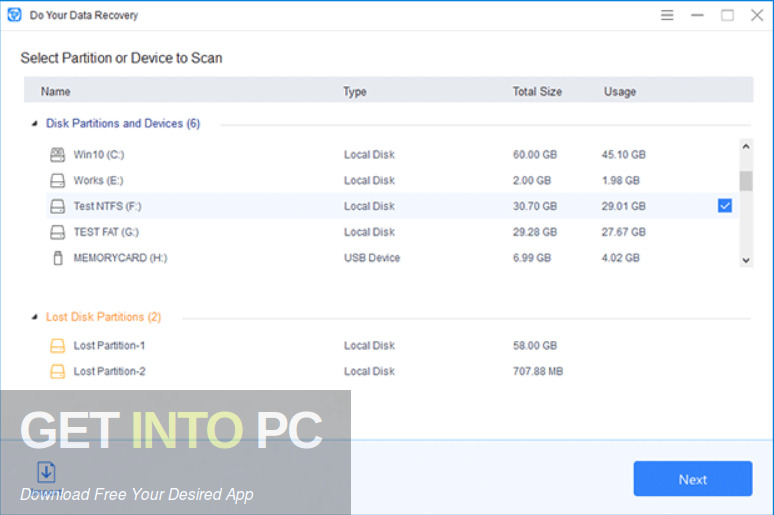Click the 2.00 GB total size value
The width and height of the screenshot is (774, 515).
(x=532, y=180)
